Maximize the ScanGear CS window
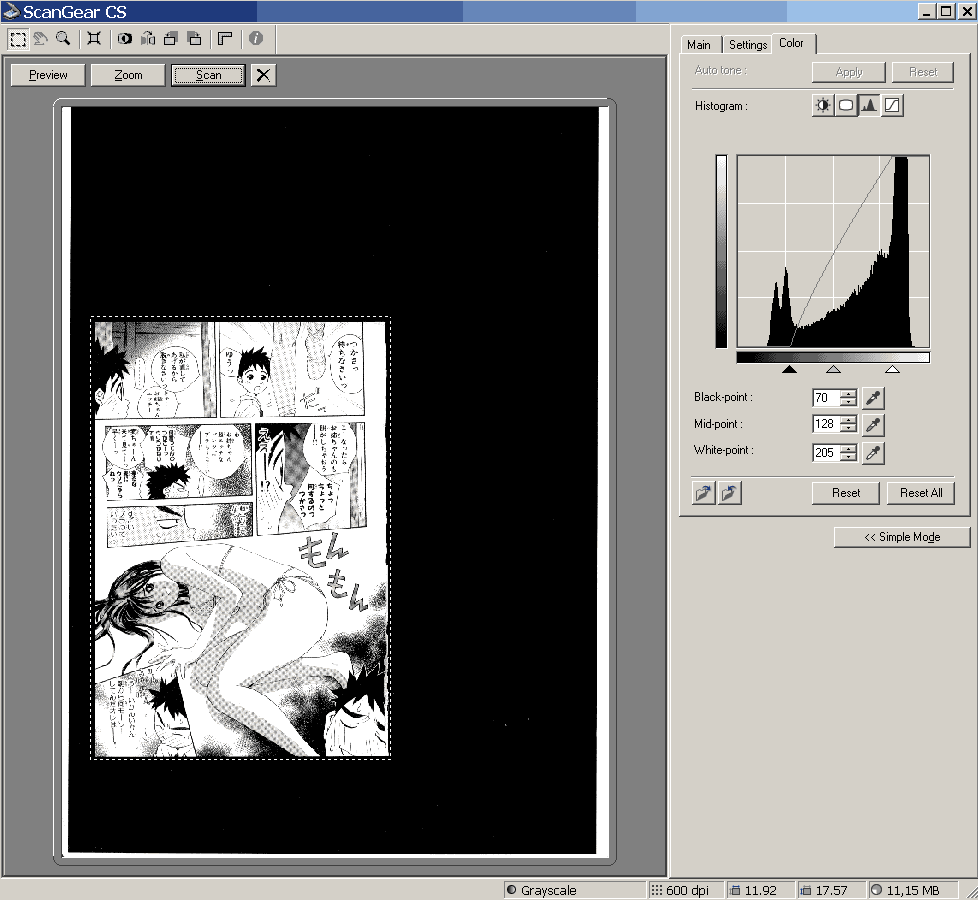The width and height of the screenshot is (978, 900). [946, 11]
